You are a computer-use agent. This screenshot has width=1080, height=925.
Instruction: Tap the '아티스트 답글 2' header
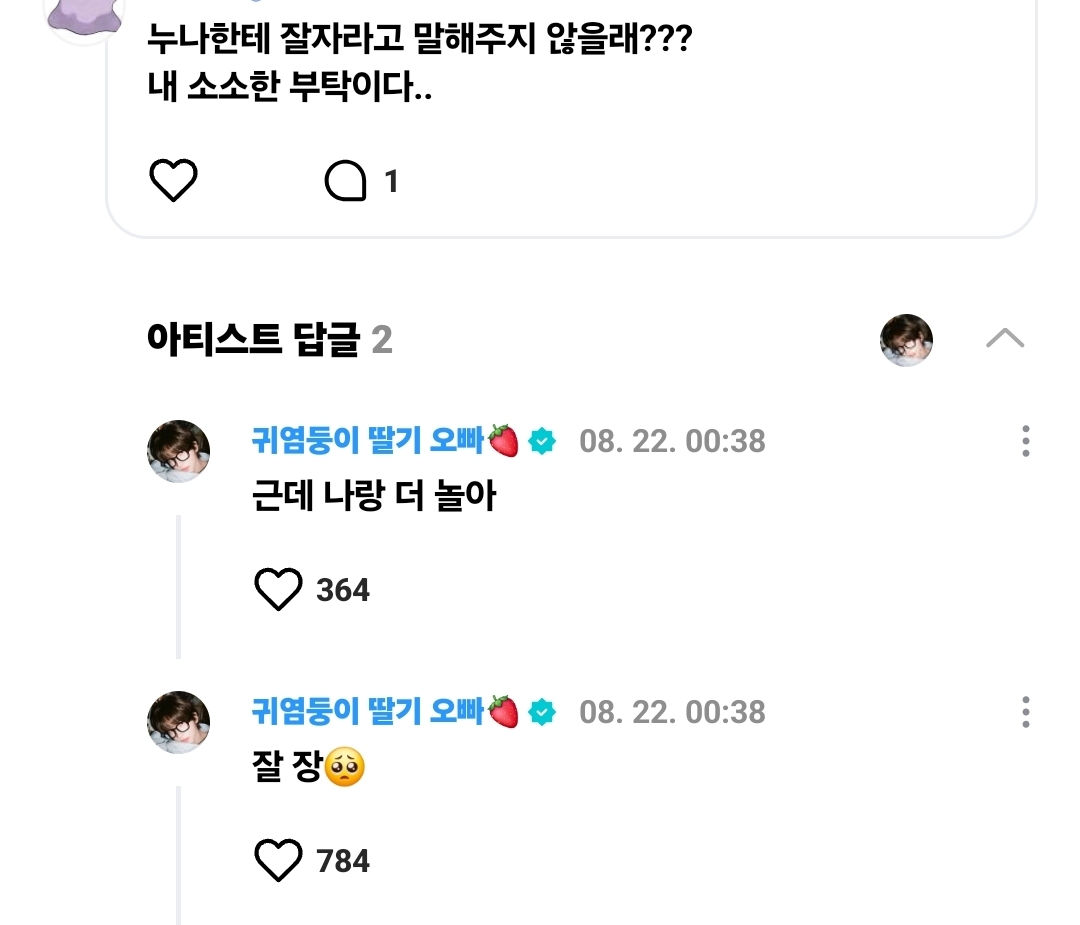pos(269,340)
